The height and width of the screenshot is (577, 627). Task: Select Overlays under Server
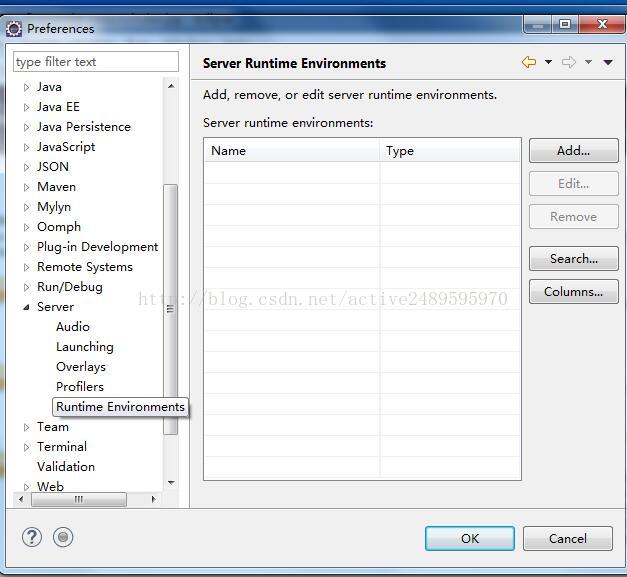coord(81,367)
